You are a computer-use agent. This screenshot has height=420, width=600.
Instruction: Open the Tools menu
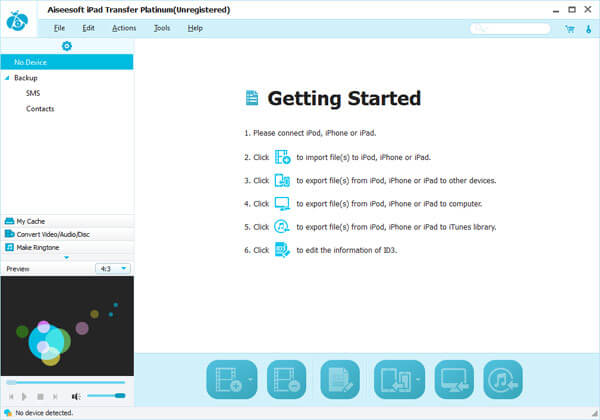click(161, 28)
